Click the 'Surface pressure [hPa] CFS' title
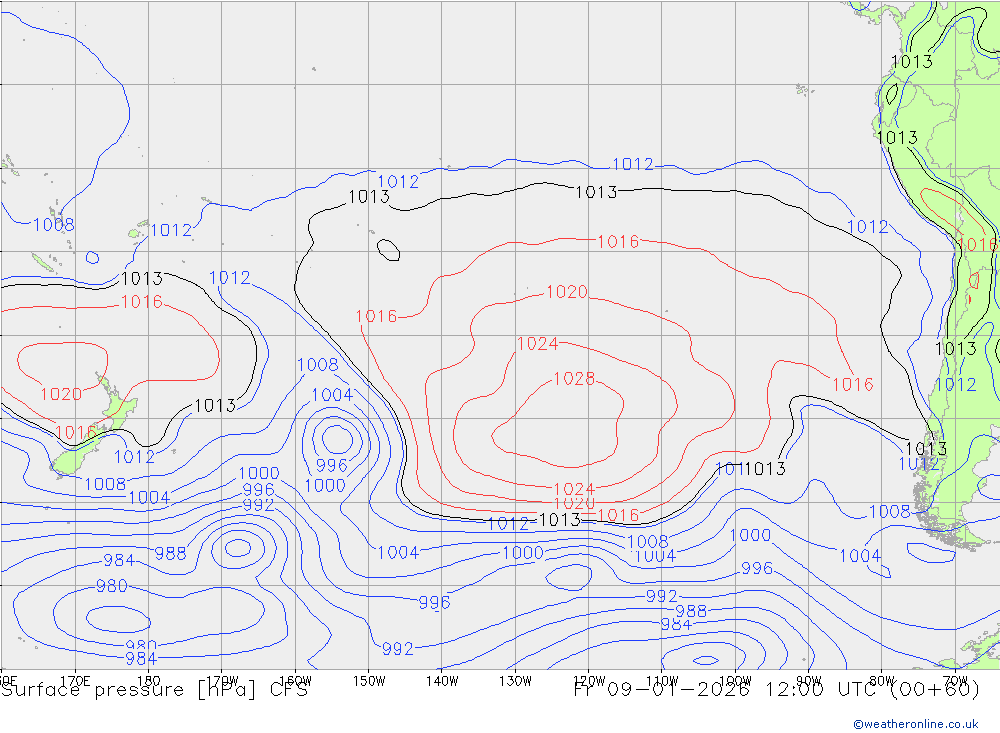Viewport: 1000px width, 733px height. coord(154,690)
